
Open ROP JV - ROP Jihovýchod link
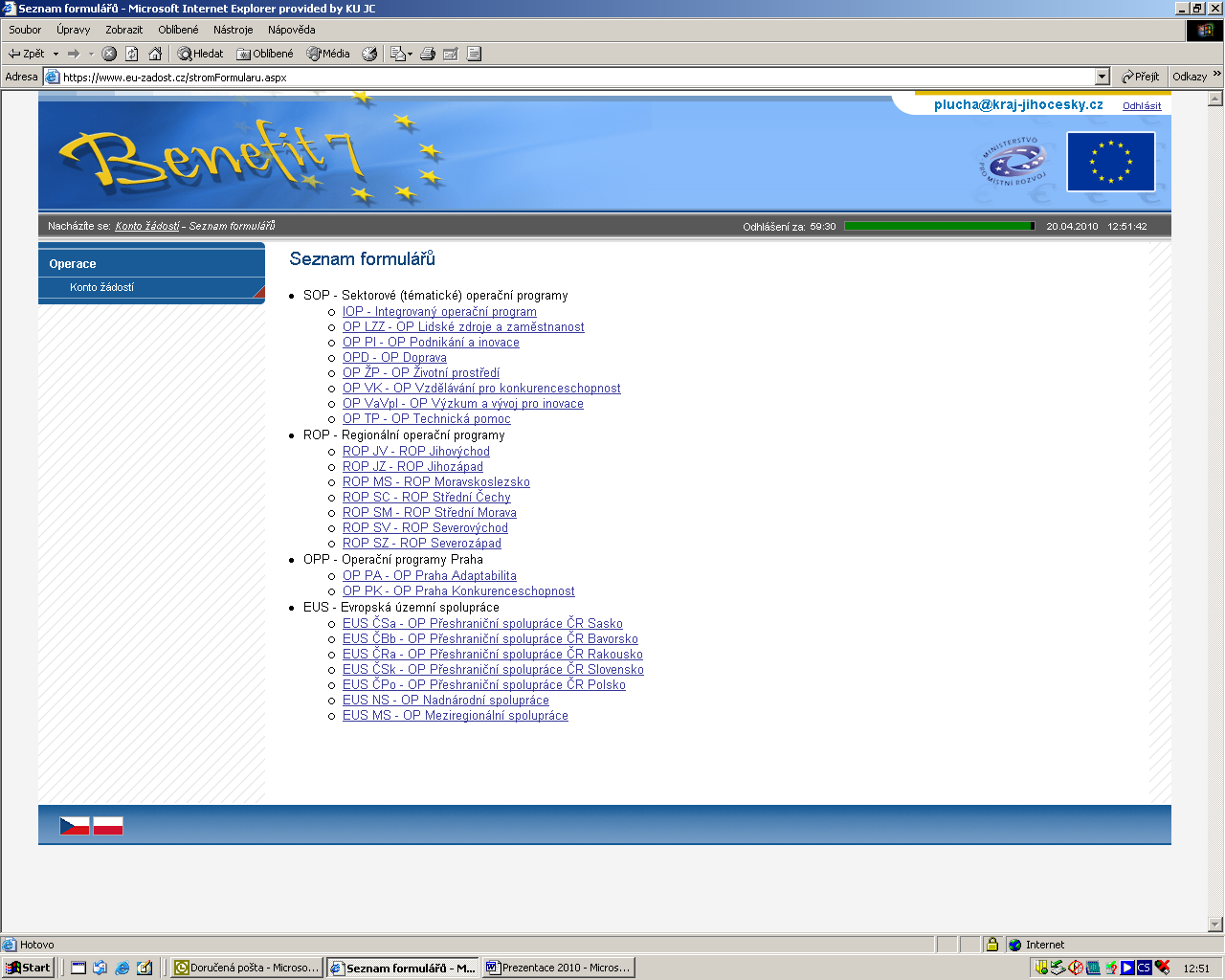[x=416, y=452]
